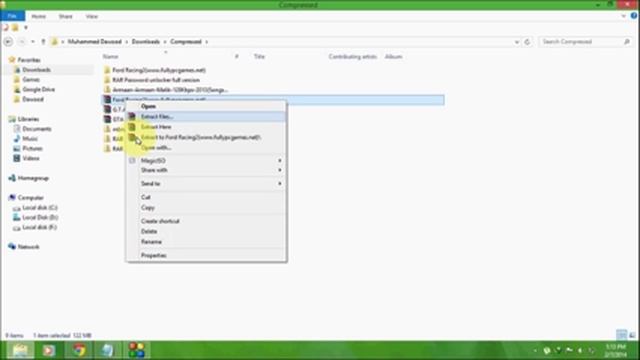Switch to details view layout

621,335
